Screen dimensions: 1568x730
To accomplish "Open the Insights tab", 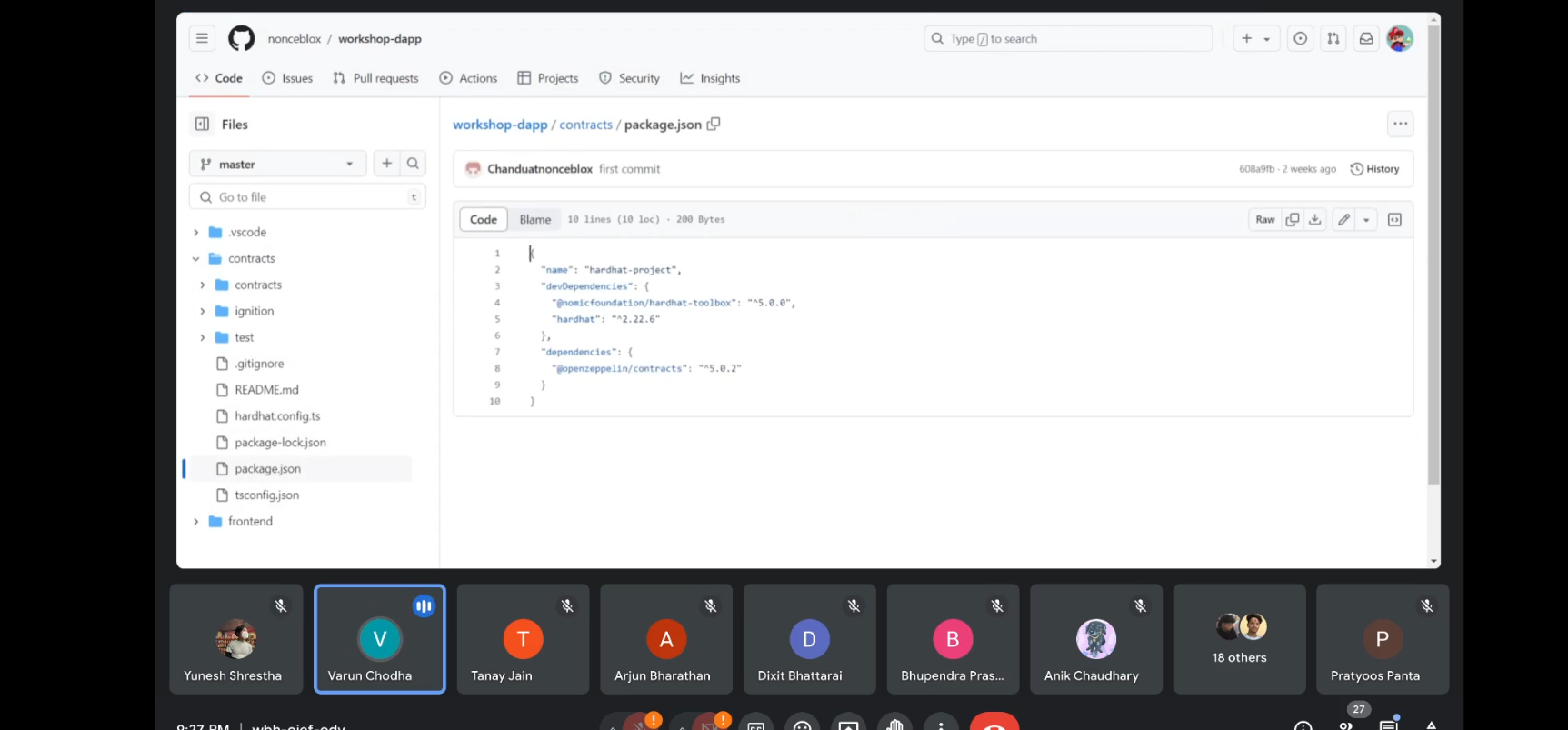I will click(710, 78).
